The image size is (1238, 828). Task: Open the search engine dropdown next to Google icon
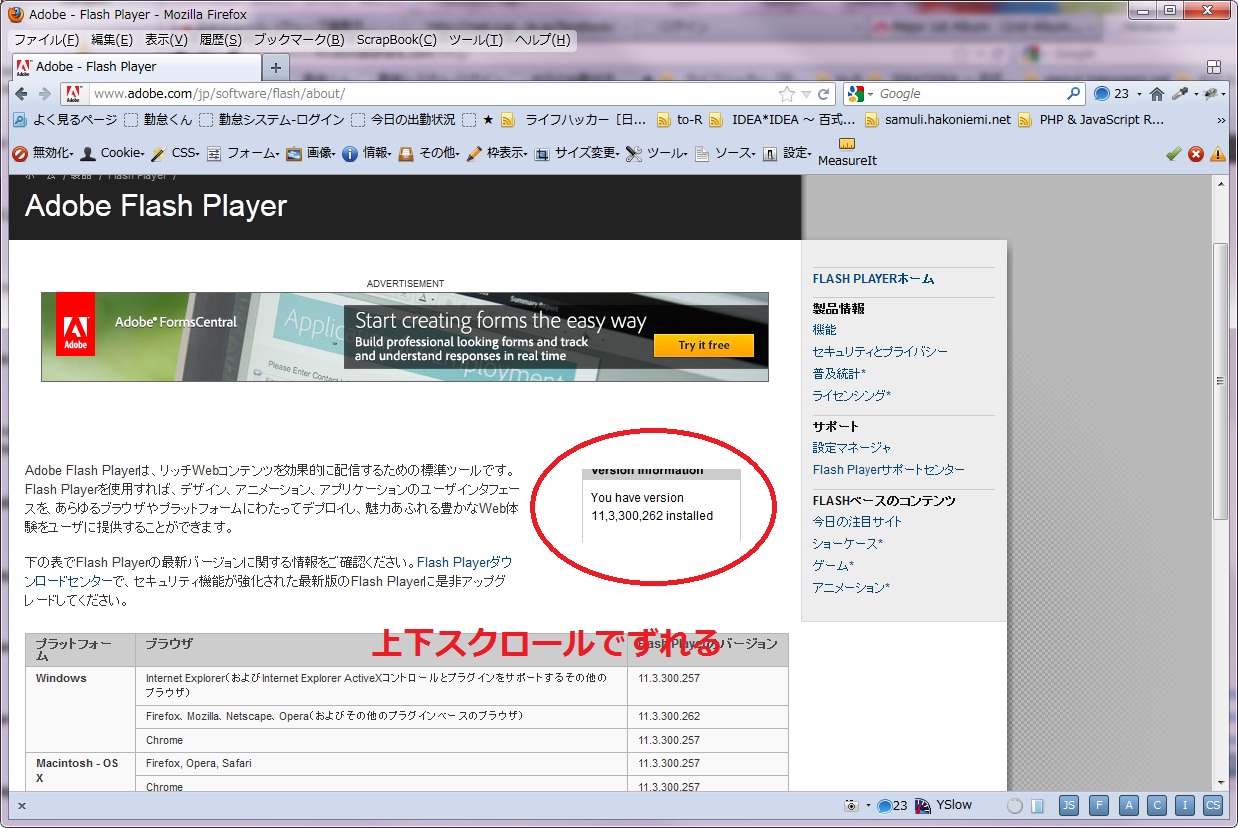click(871, 94)
